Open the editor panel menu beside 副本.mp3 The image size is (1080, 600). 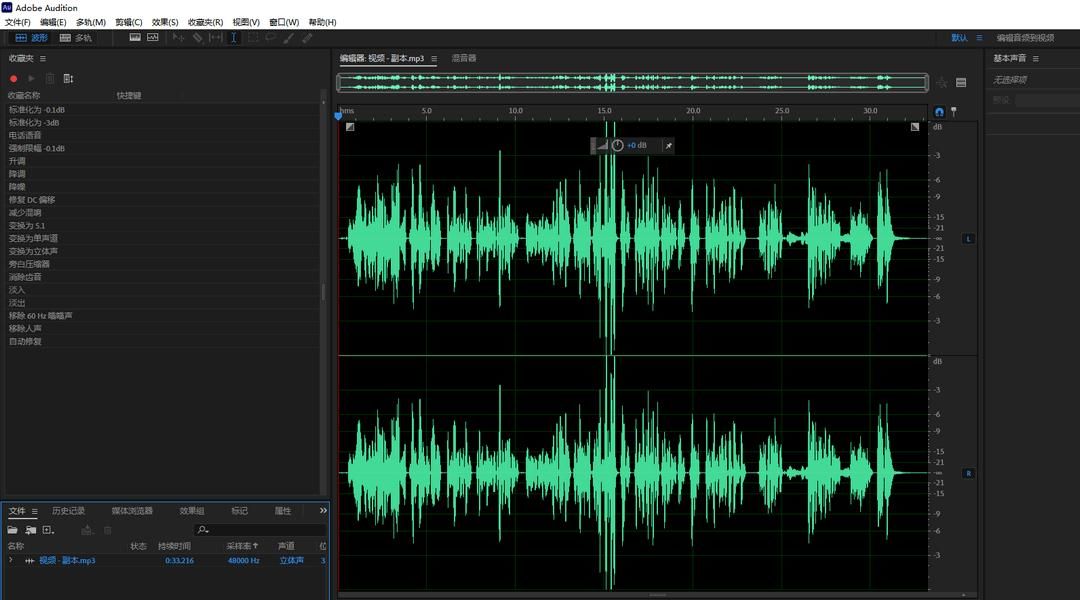tap(434, 59)
